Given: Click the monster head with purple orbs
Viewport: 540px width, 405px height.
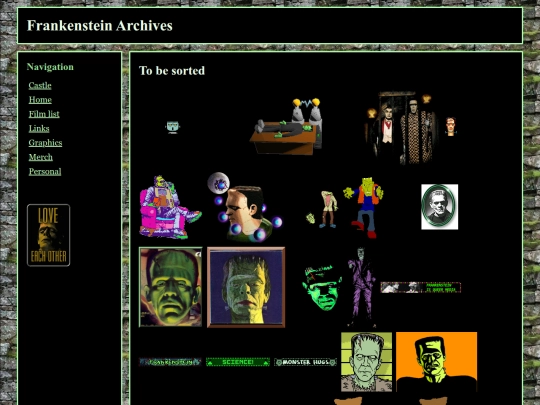Looking at the screenshot, I should (x=245, y=208).
